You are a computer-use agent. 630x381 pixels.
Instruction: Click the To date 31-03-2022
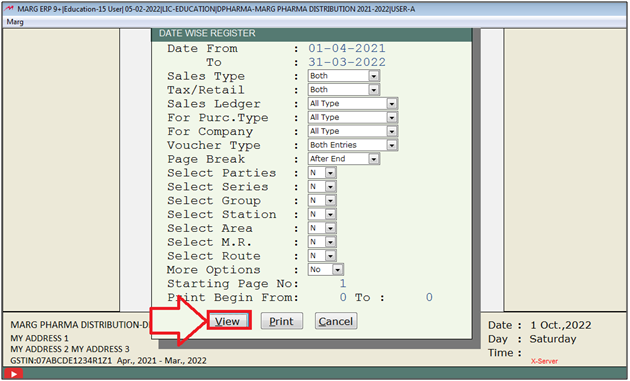[347, 62]
